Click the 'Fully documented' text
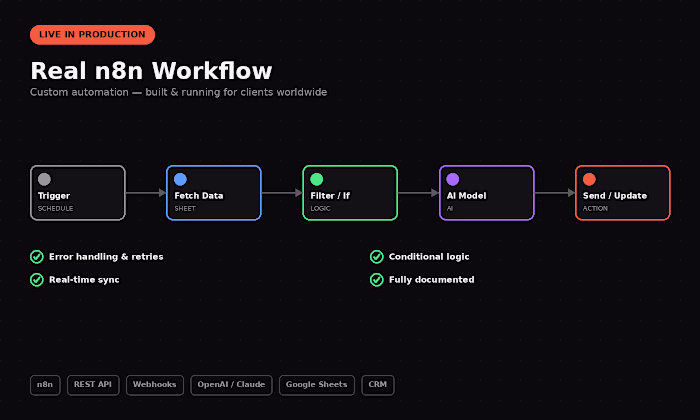700x420 pixels. point(432,280)
